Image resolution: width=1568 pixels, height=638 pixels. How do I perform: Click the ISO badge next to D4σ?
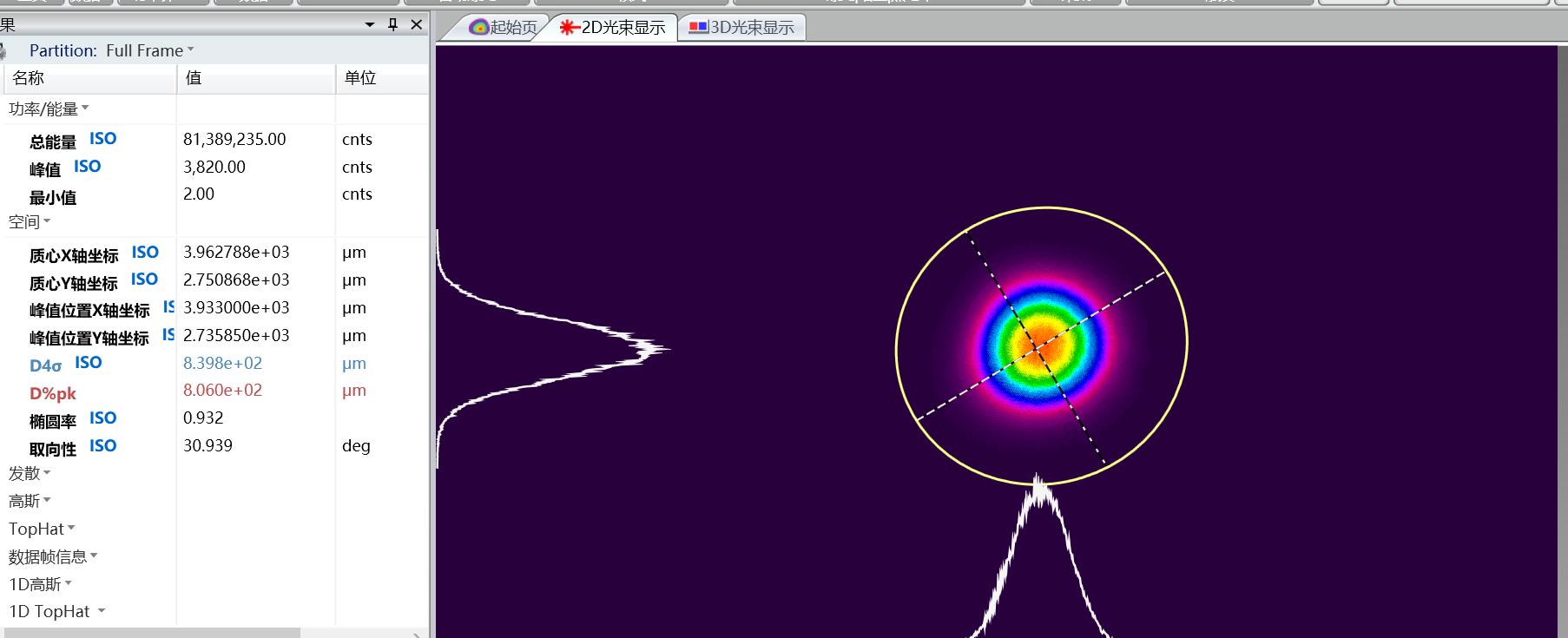tap(88, 363)
